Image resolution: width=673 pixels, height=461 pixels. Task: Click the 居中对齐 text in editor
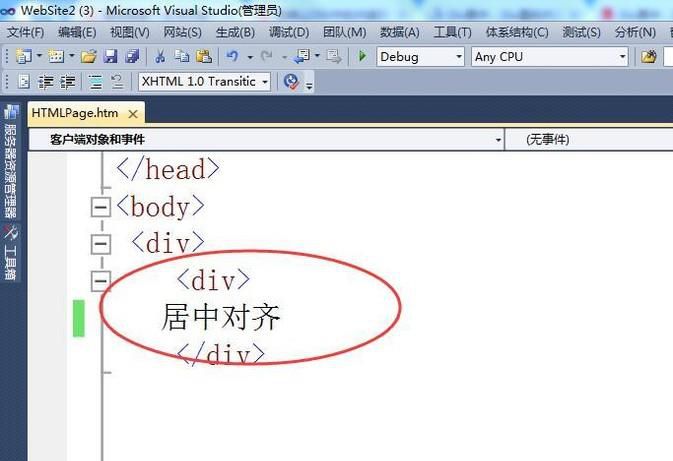pyautogui.click(x=221, y=318)
